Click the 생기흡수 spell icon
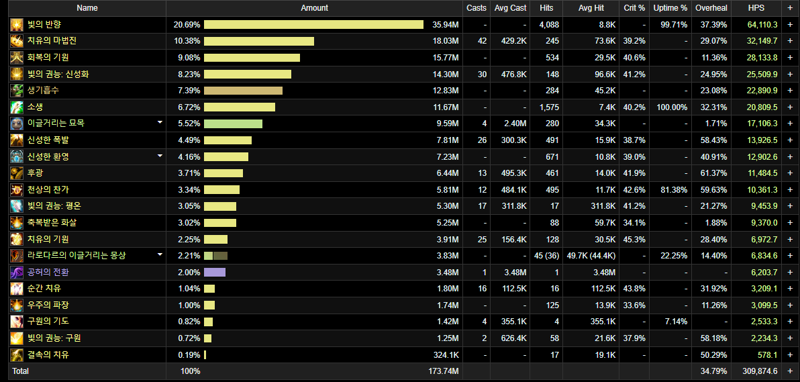 17,91
